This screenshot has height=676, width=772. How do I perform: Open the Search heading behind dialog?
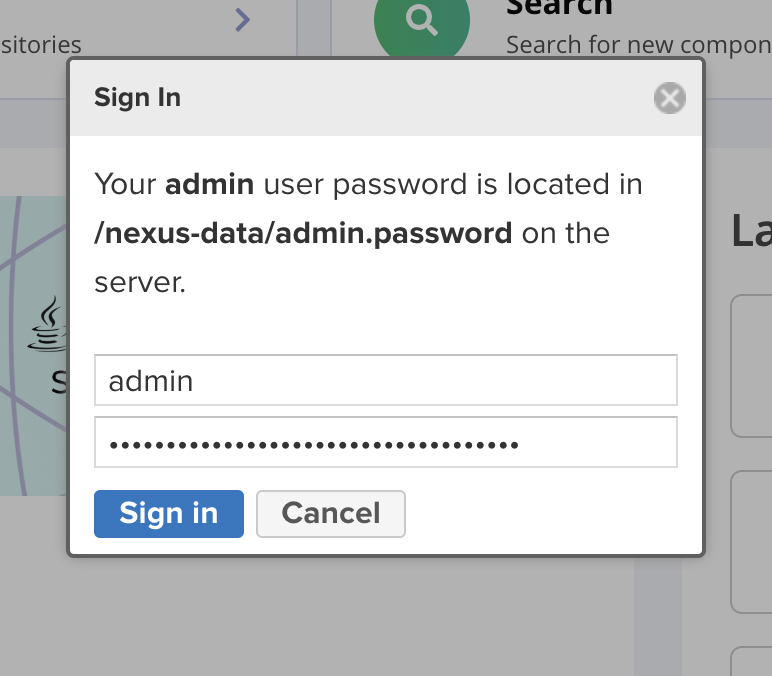click(559, 8)
